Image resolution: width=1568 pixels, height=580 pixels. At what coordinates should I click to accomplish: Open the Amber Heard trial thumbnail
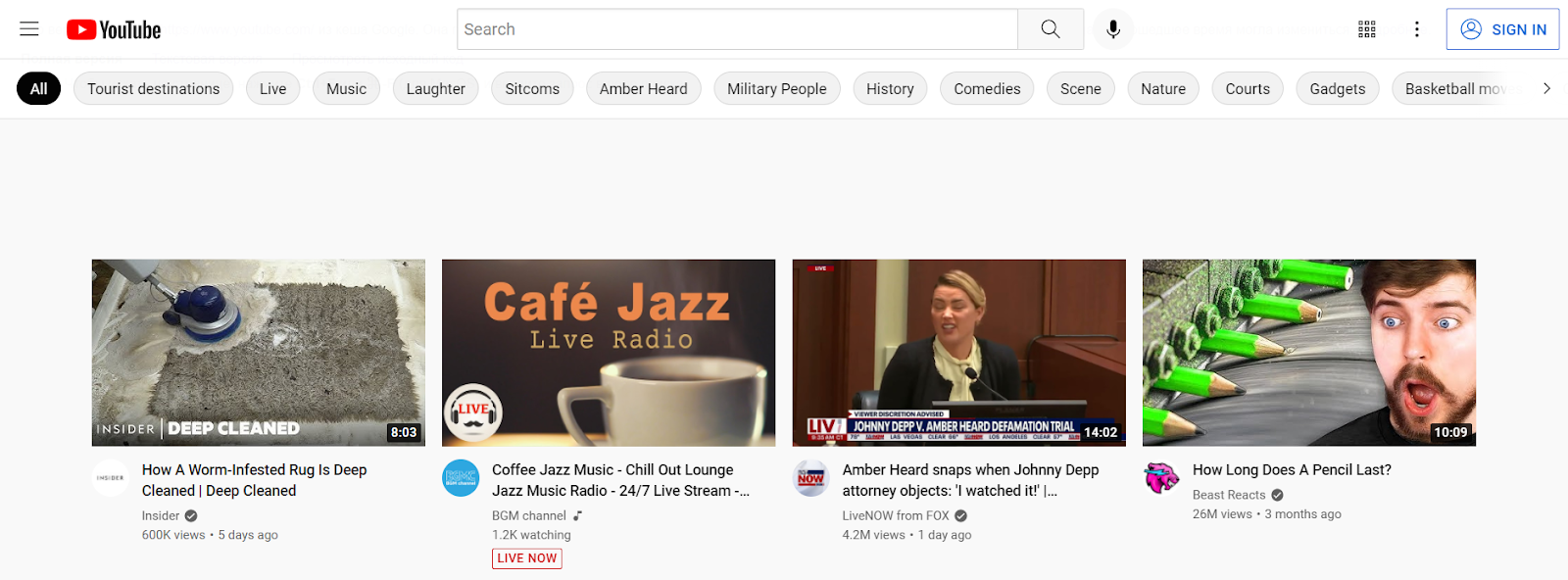[x=958, y=353]
